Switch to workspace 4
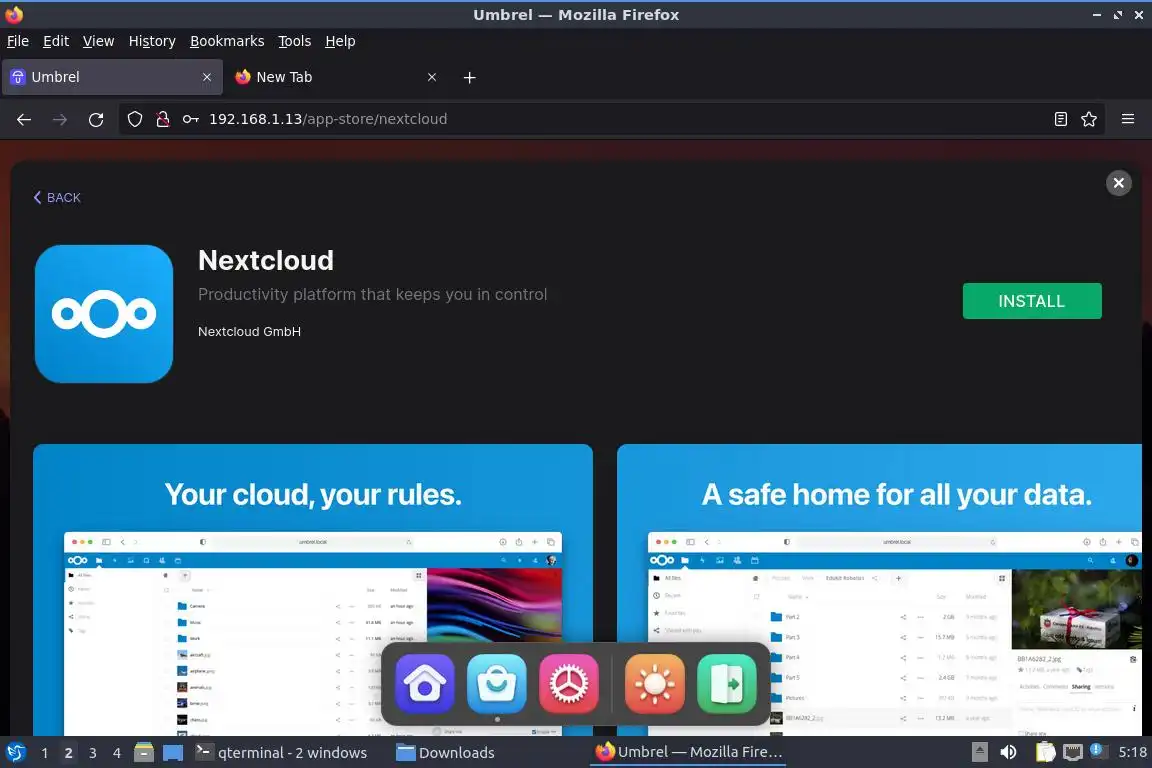Screen dimensions: 1152x768 117,753
